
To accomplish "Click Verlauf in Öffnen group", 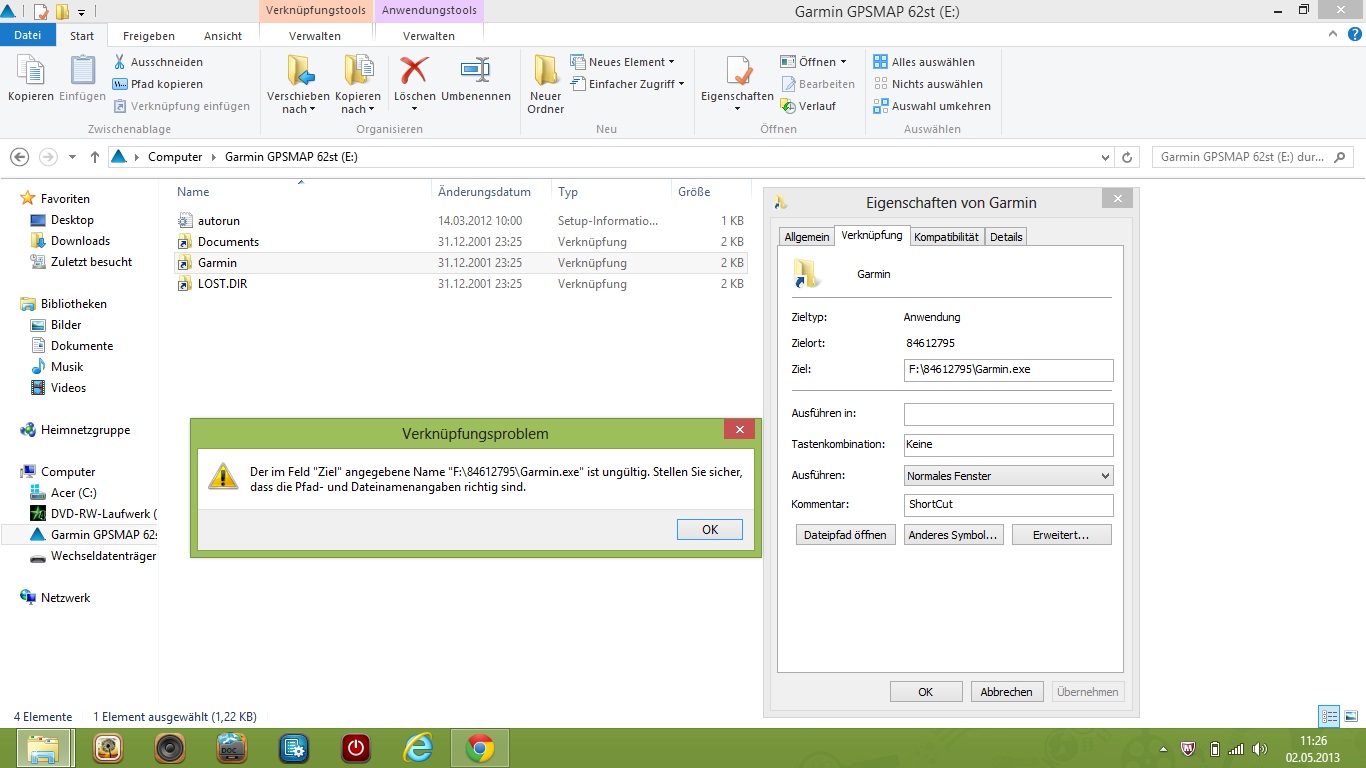I will click(x=809, y=106).
